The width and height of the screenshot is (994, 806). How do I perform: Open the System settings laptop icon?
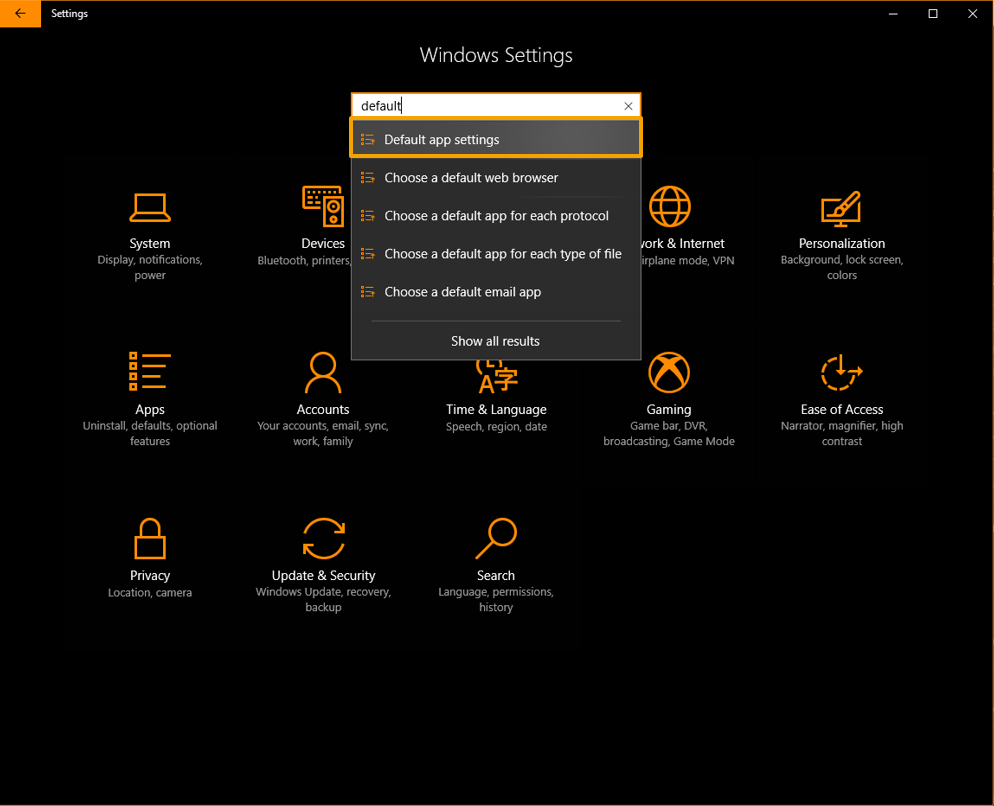150,208
